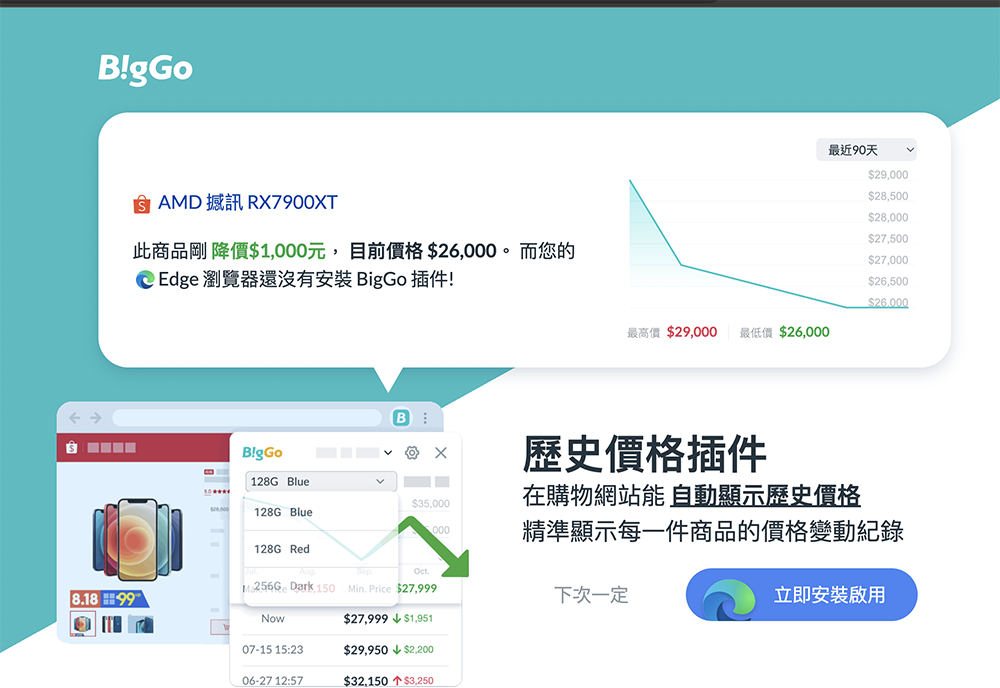Click the Shopee bag icon beside AMD 撼訊 RX7900XT

tap(142, 204)
